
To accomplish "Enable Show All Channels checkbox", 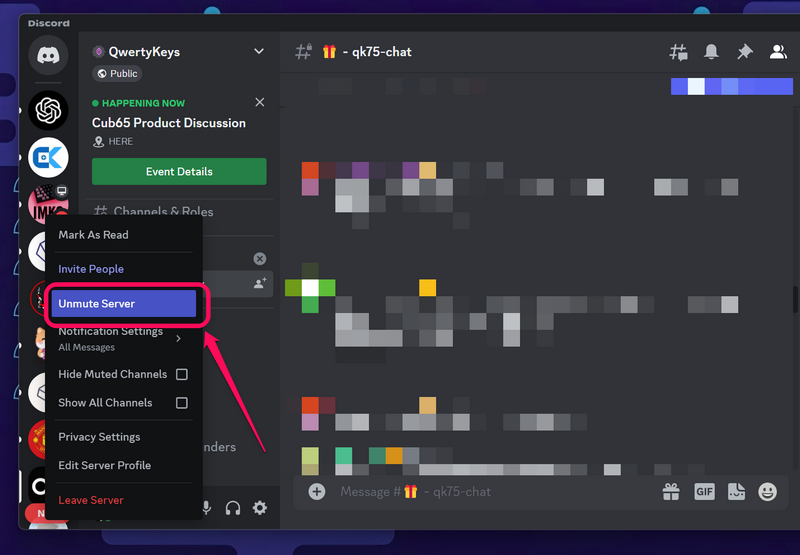I will point(182,403).
